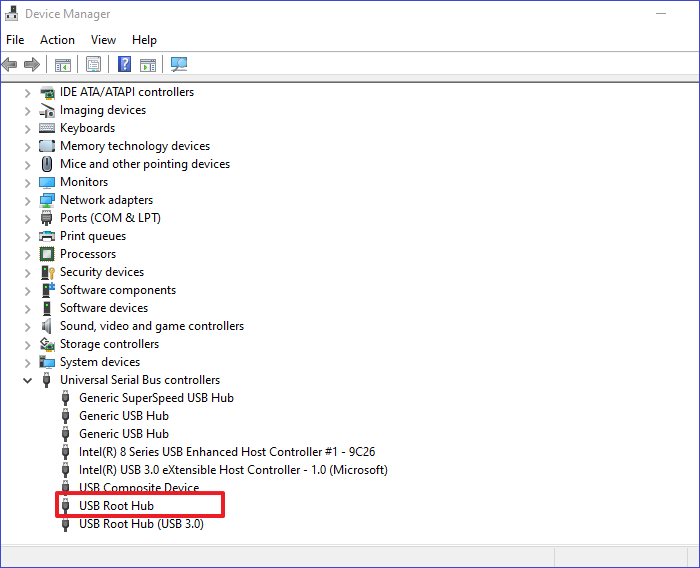Select USB Root Hub (USB 3.0) entry
The height and width of the screenshot is (568, 700).
pos(141,524)
